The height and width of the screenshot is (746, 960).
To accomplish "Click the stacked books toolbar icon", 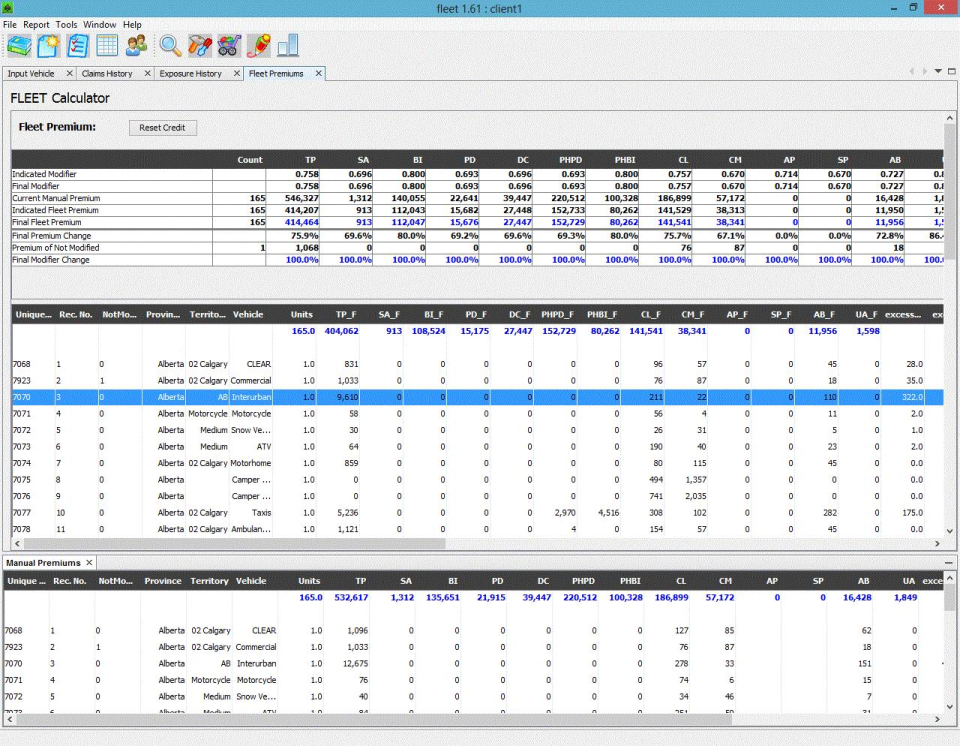I will pyautogui.click(x=19, y=46).
